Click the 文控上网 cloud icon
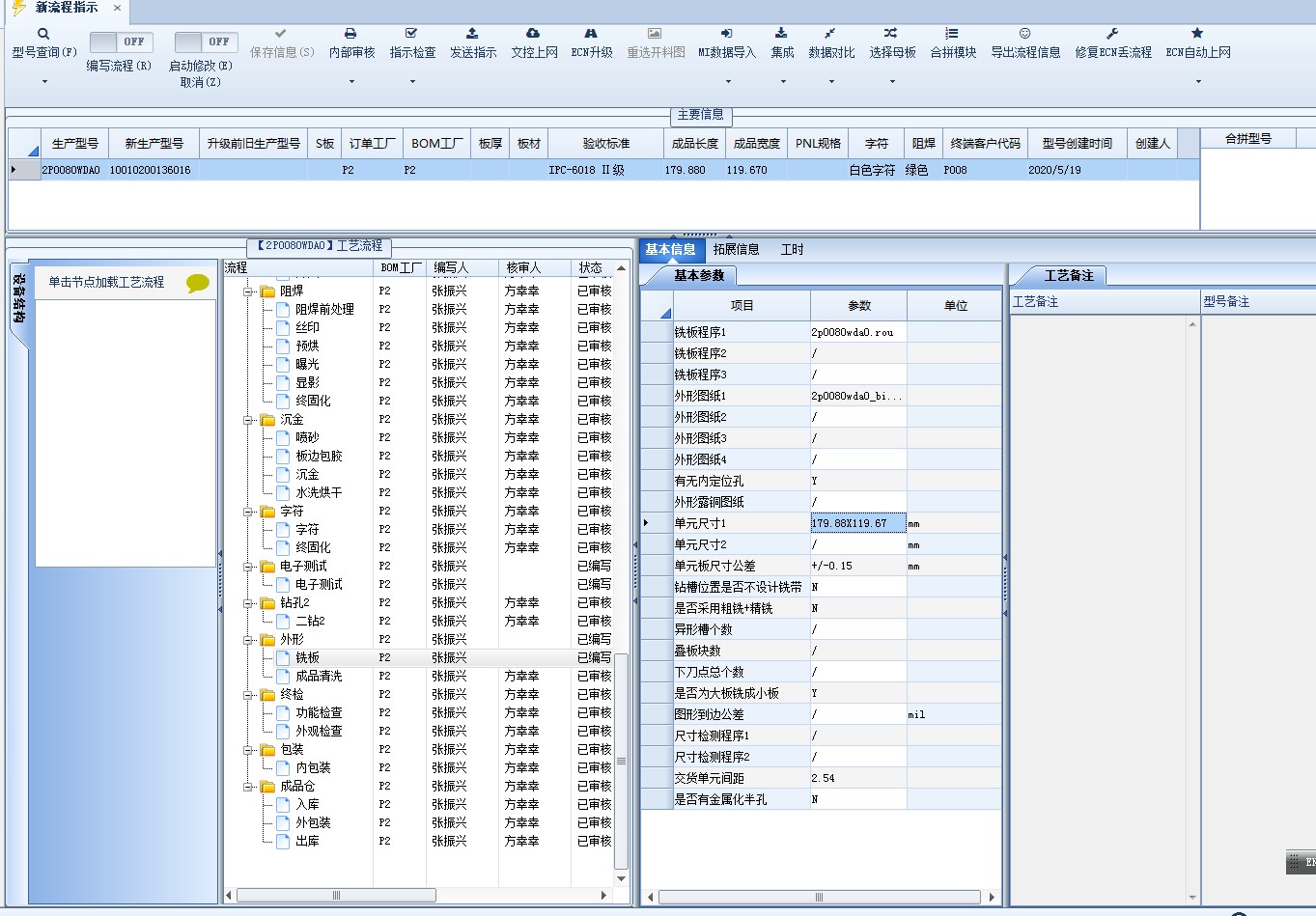Viewport: 1316px width, 916px height. tap(533, 34)
